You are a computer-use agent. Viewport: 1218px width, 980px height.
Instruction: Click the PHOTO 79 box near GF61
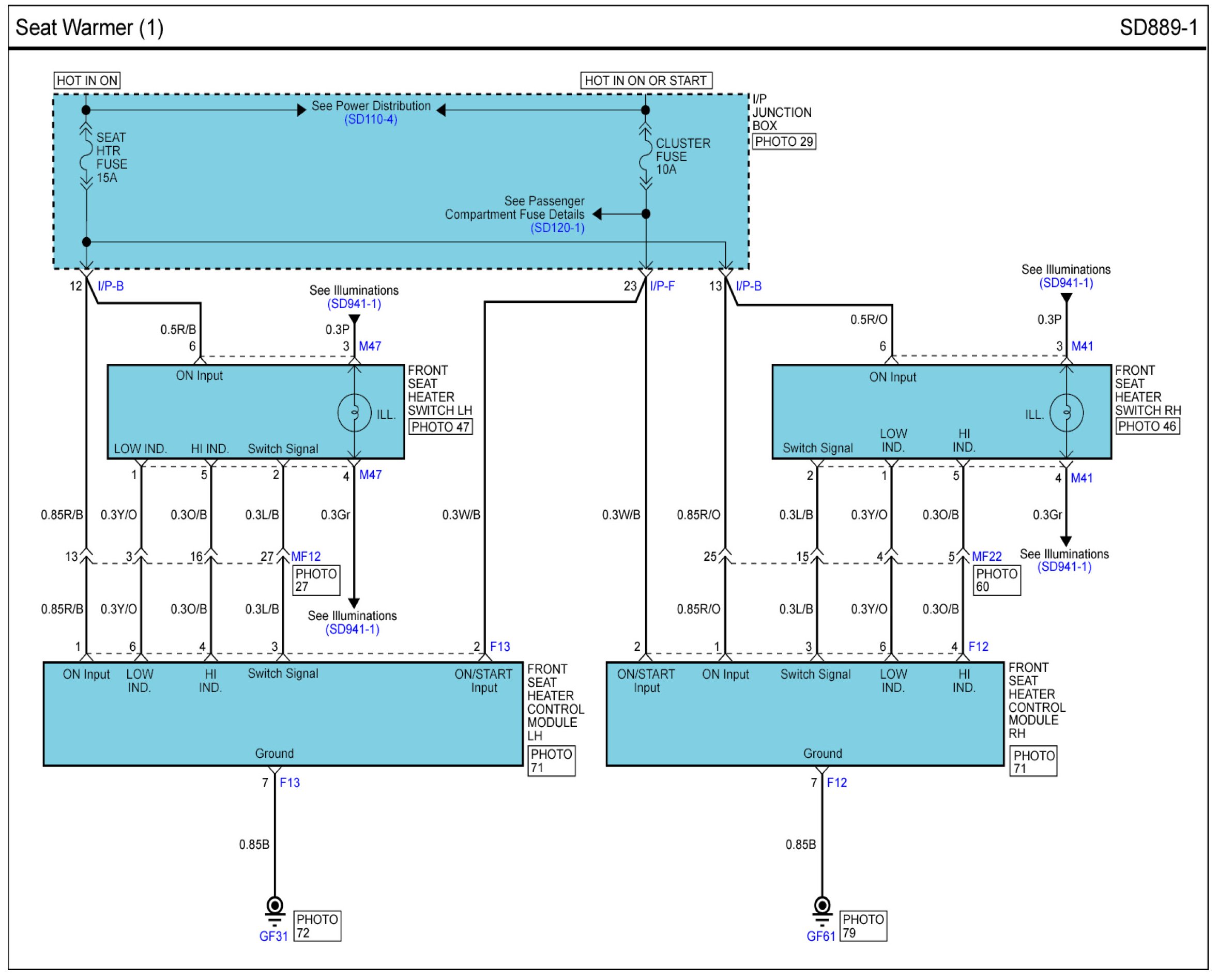863,926
